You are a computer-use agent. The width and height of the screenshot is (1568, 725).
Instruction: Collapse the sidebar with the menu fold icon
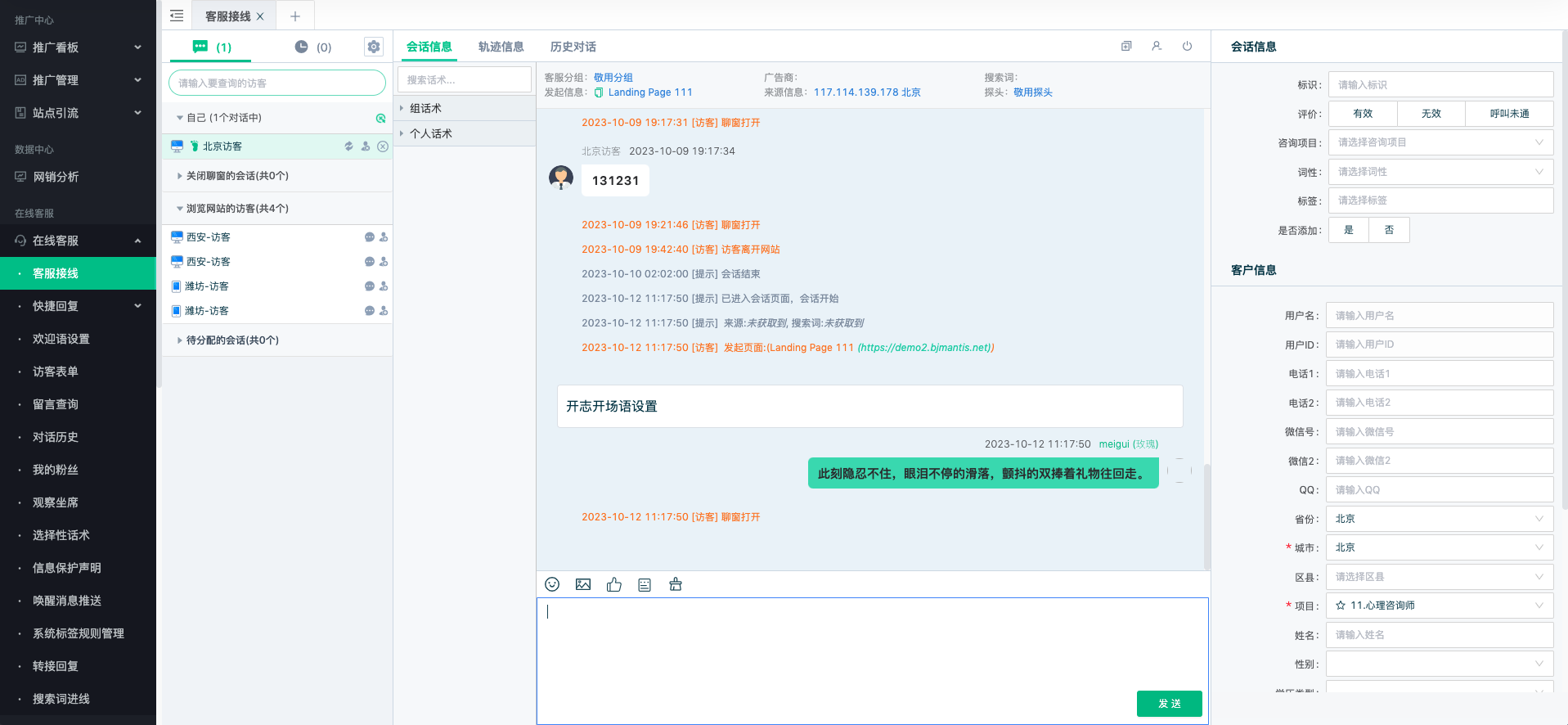177,16
